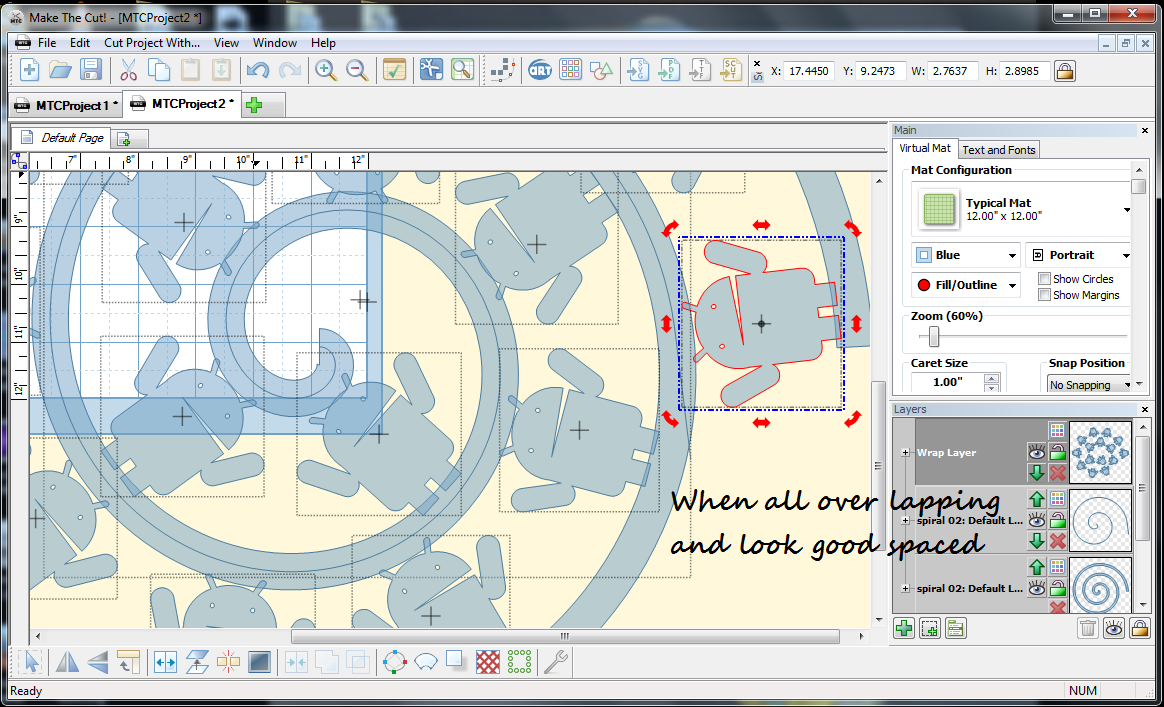
Task: Open the color grid gallery icon
Action: click(x=570, y=71)
